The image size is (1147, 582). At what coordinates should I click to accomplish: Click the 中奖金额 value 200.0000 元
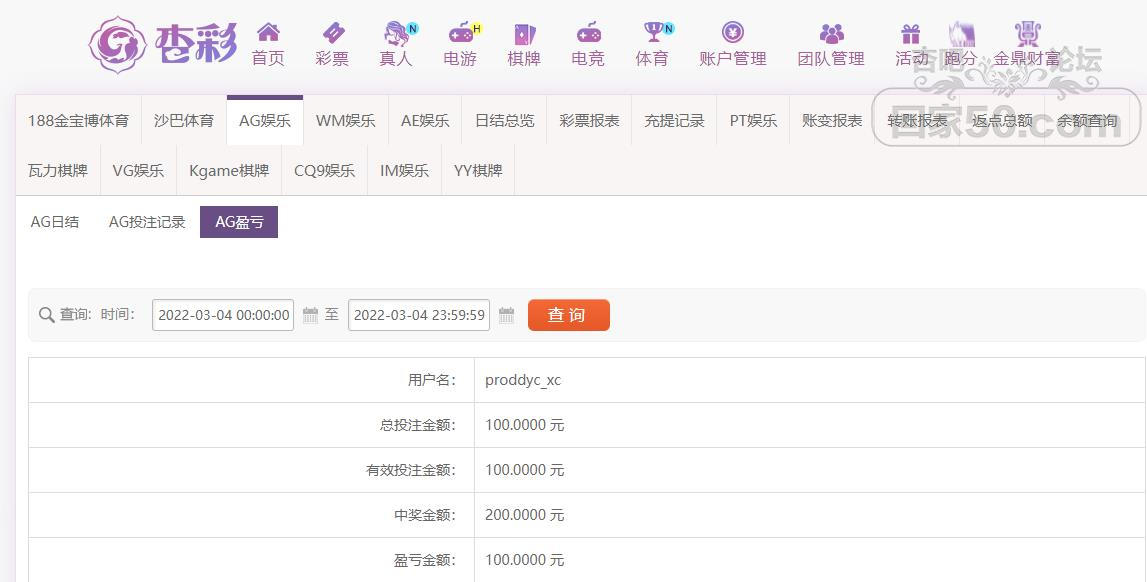(x=524, y=515)
